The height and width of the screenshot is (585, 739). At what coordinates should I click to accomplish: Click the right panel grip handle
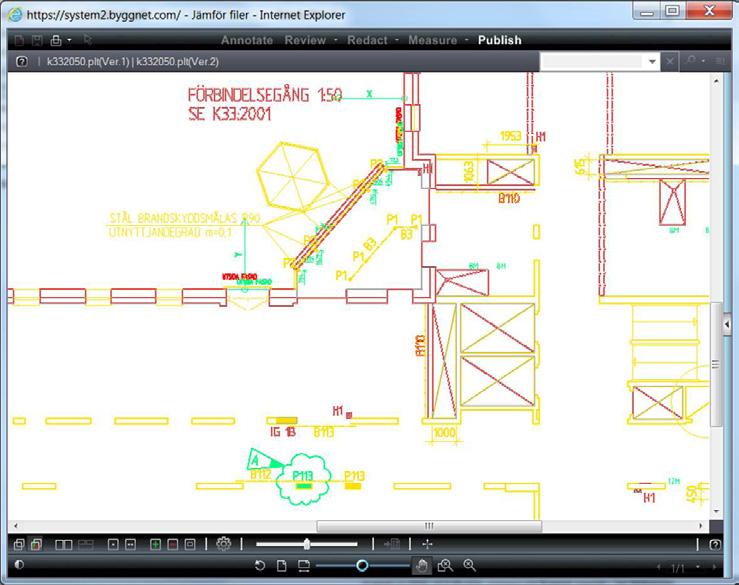[x=716, y=364]
